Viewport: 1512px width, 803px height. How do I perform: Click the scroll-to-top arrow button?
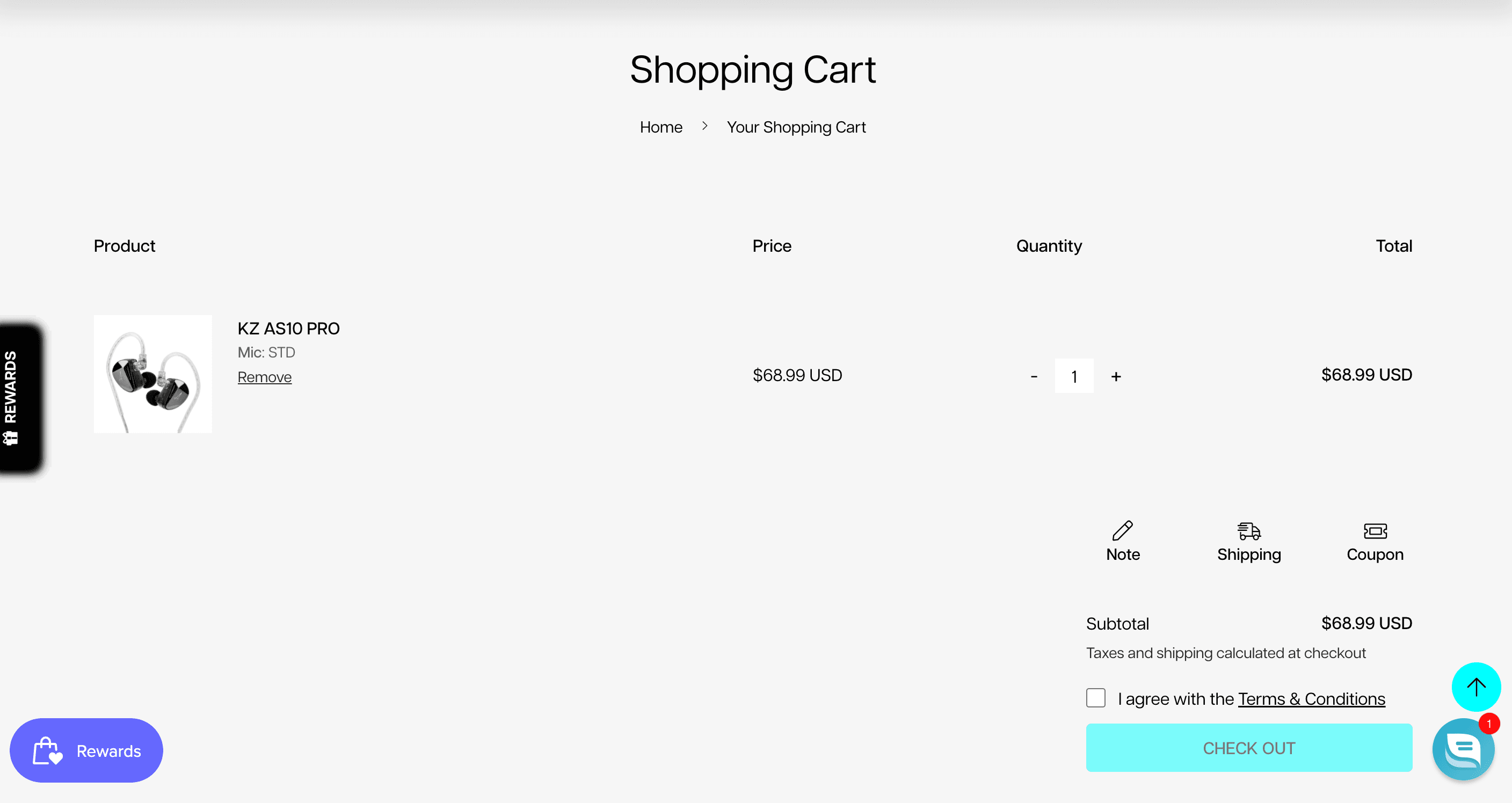[x=1475, y=686]
